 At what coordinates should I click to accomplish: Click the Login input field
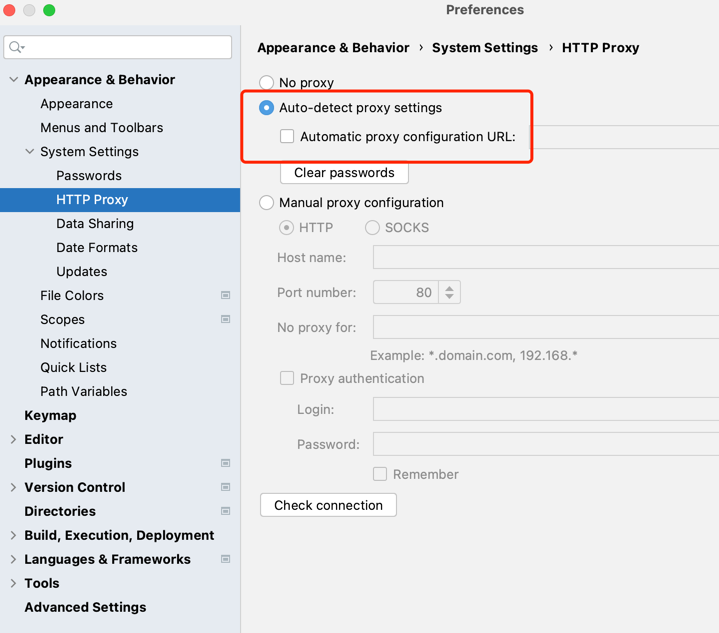[546, 409]
